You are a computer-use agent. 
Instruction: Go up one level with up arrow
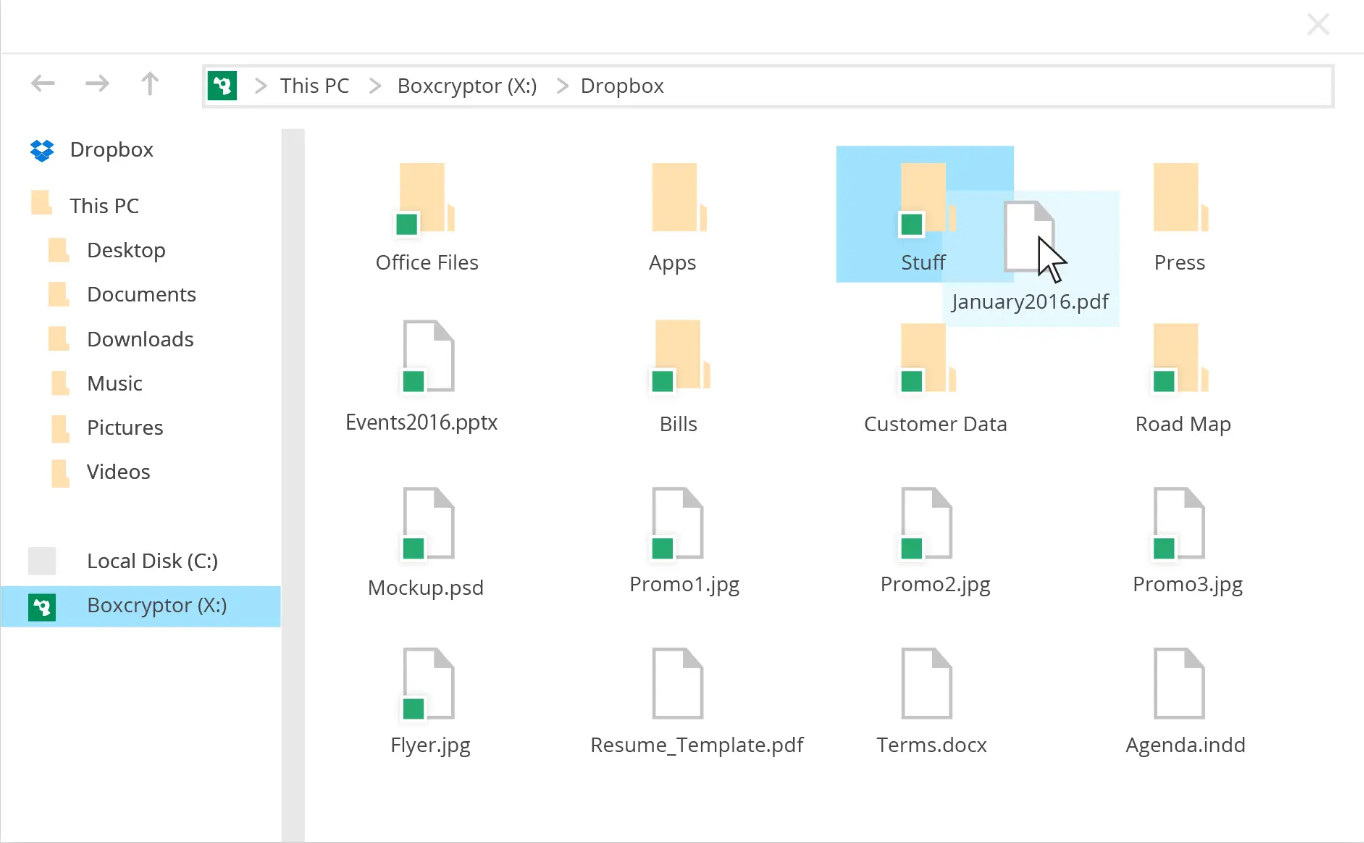point(150,83)
